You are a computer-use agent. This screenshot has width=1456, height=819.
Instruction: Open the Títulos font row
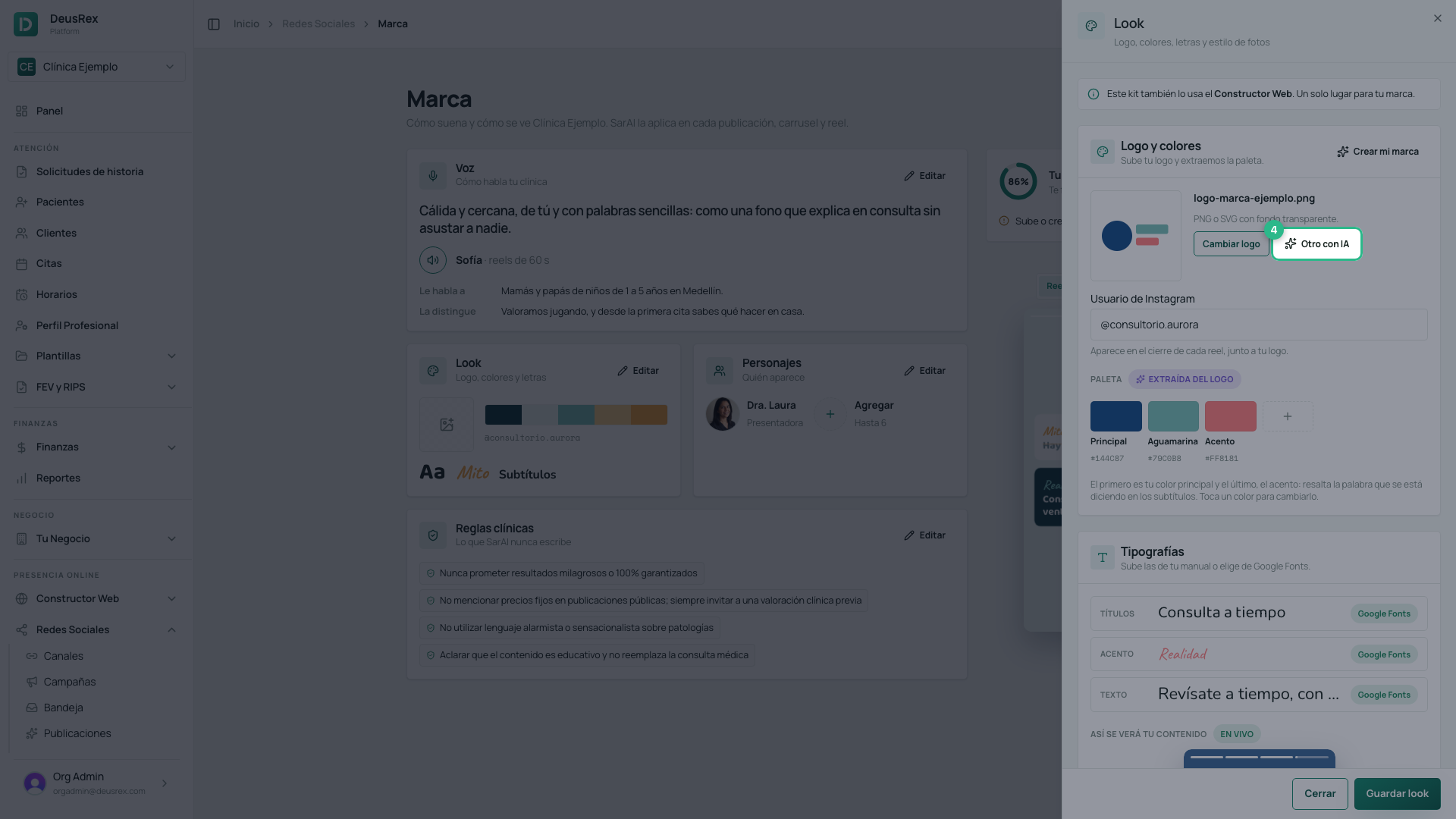click(x=1259, y=613)
